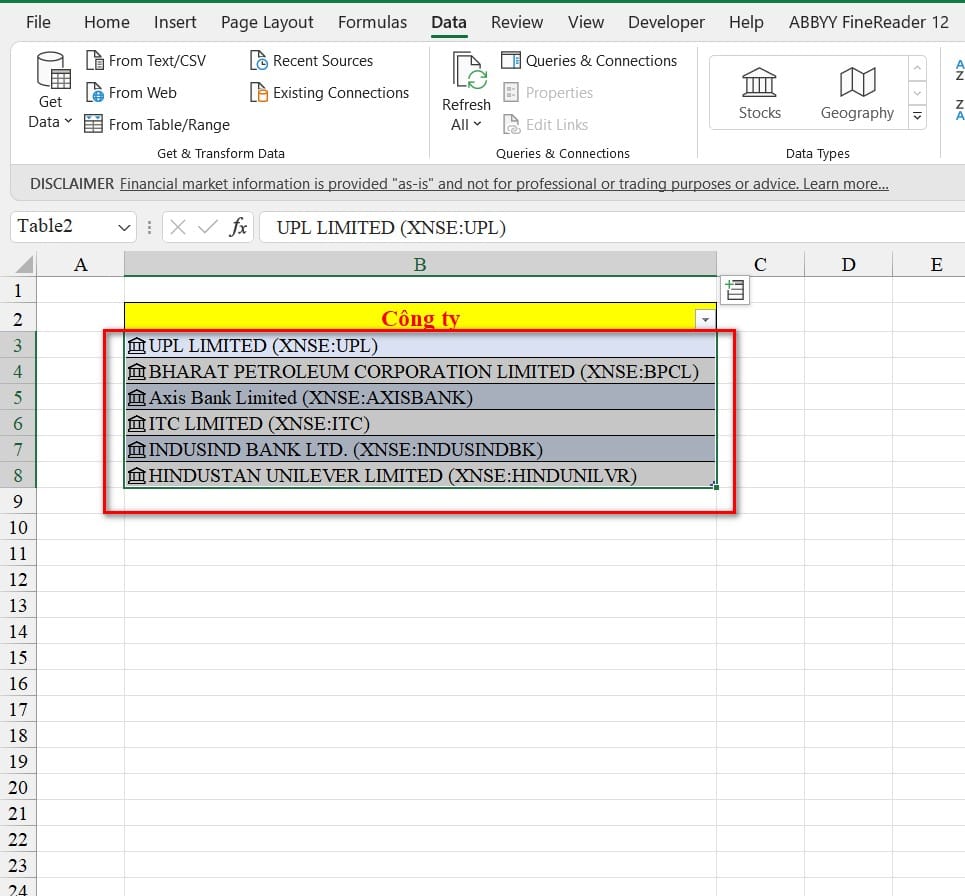Convert selection to Stocks data type
Screen dimensions: 965x896
tap(759, 93)
